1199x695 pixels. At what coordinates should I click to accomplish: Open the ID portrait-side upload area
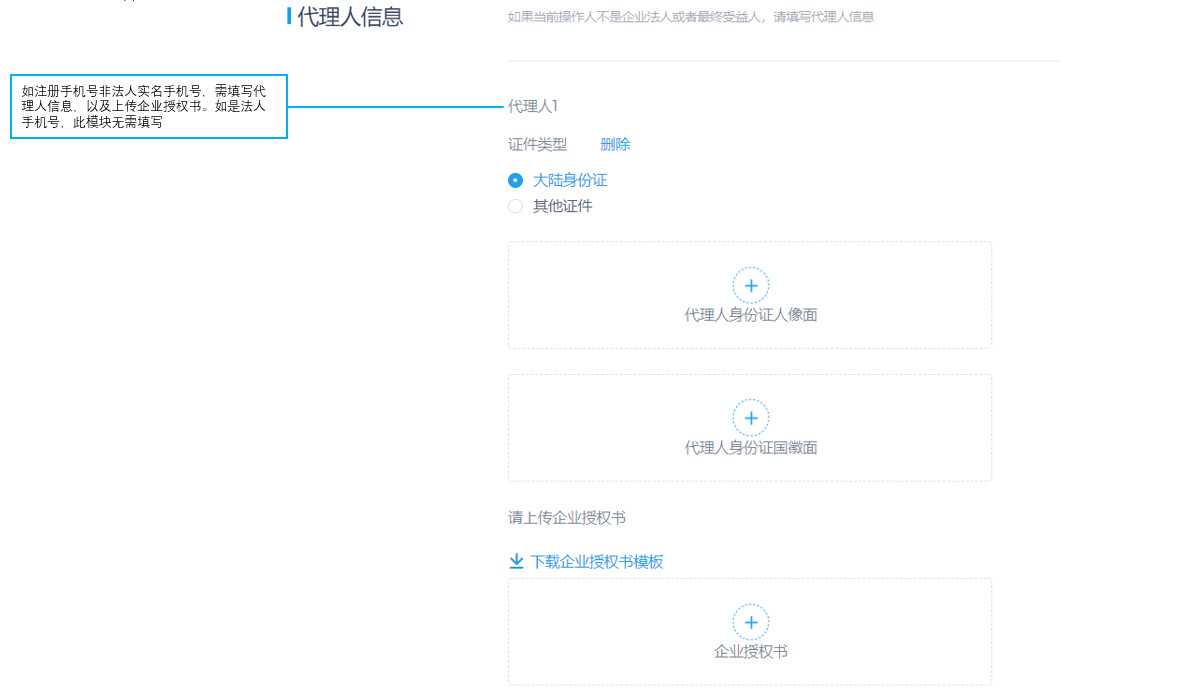750,295
